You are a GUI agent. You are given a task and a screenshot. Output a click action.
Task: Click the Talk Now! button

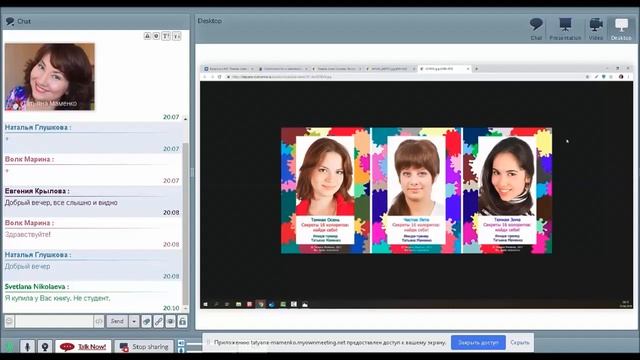pyautogui.click(x=83, y=347)
